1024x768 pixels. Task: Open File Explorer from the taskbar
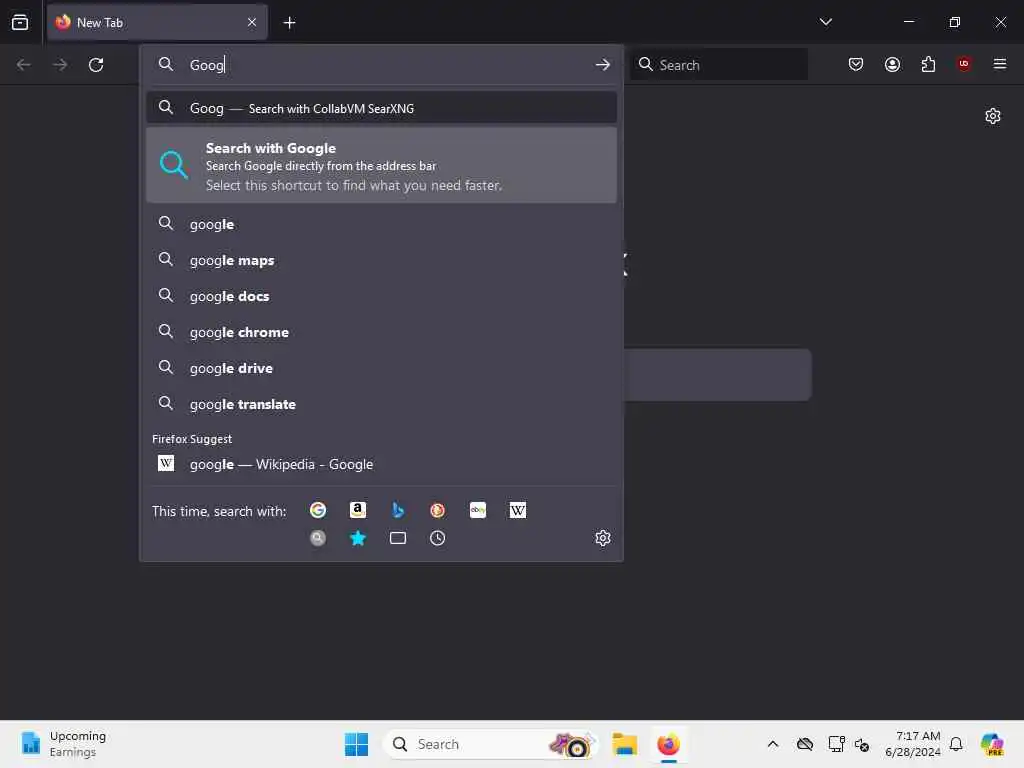pyautogui.click(x=624, y=744)
